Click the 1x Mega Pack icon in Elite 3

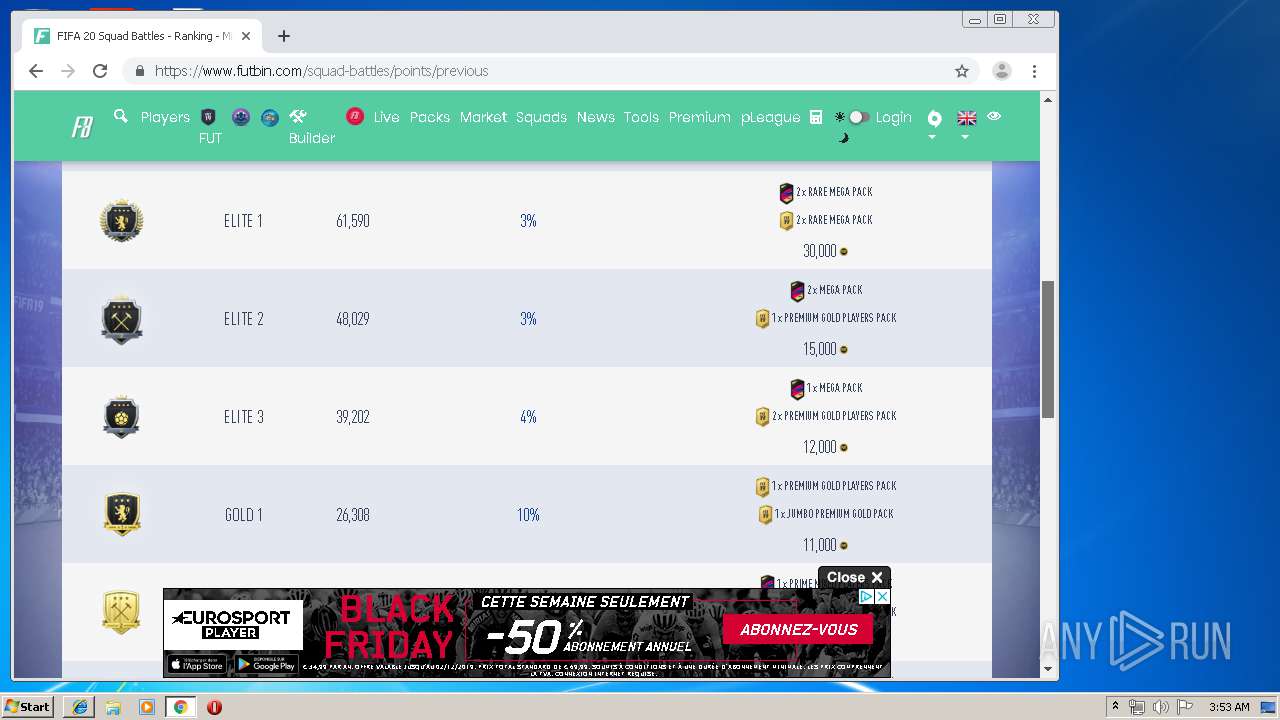click(x=797, y=389)
